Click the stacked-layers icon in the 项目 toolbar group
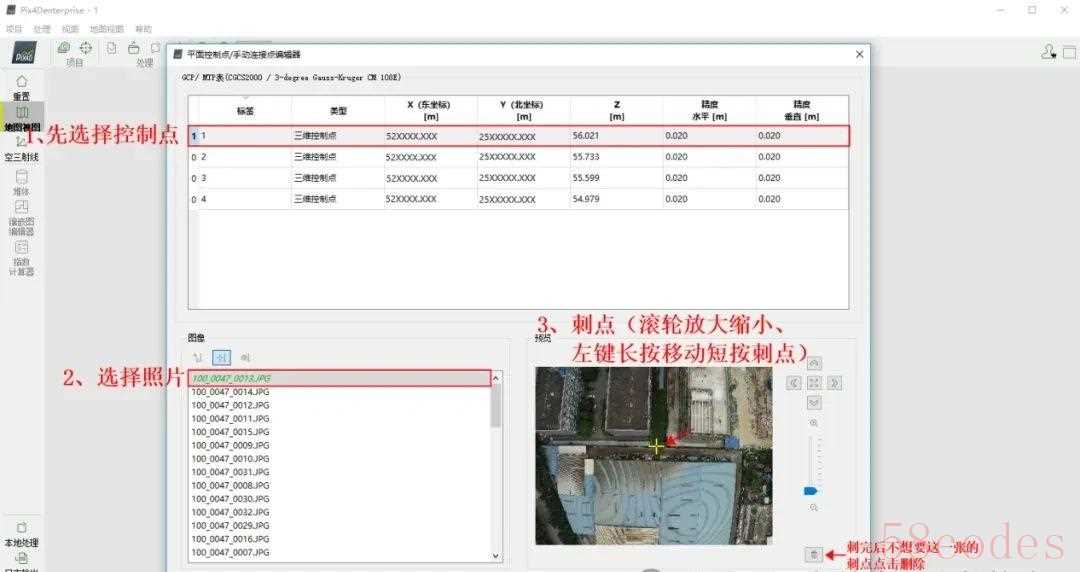The width and height of the screenshot is (1080, 572). 64,48
